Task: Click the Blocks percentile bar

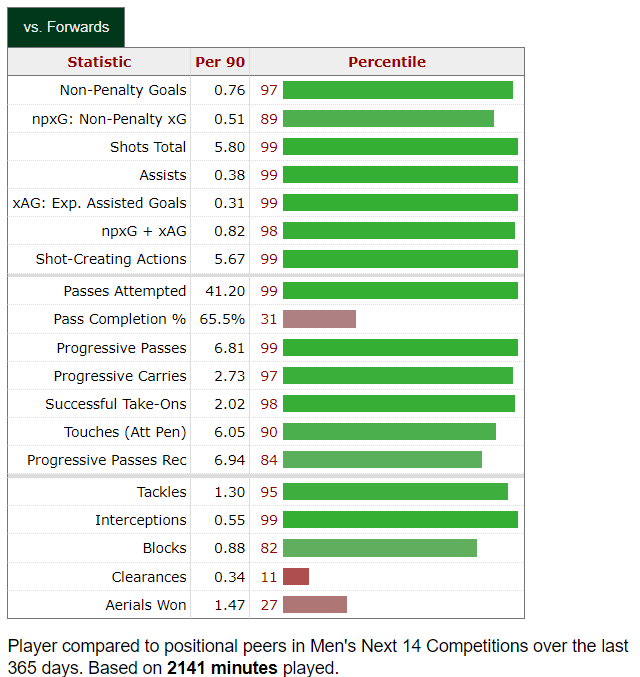Action: (380, 548)
